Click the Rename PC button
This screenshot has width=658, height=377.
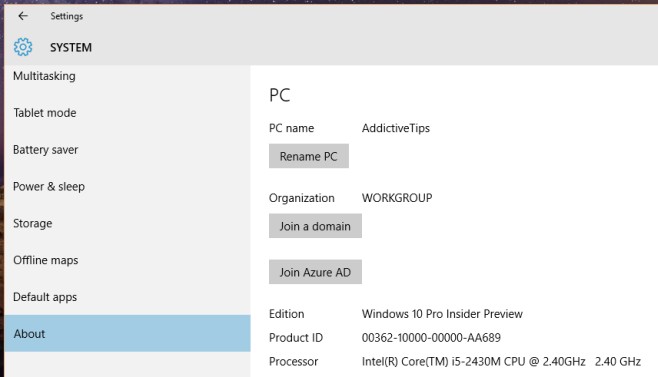click(x=308, y=156)
